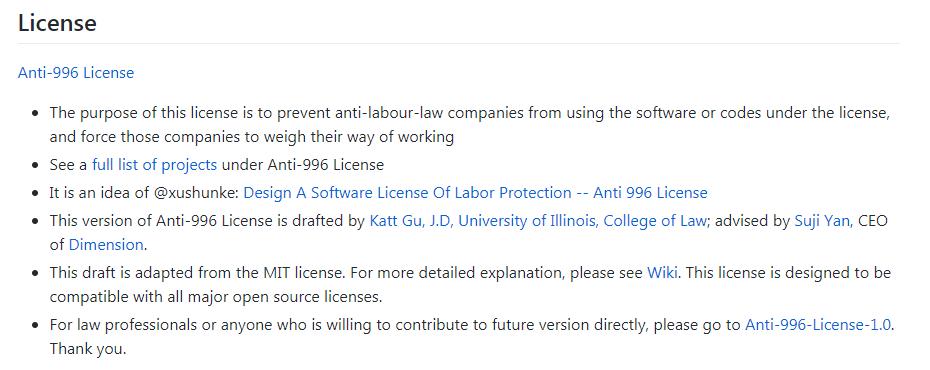Open Design A Software License Of Labor Protection link
Viewport: 930px width, 370px height.
pyautogui.click(x=476, y=193)
